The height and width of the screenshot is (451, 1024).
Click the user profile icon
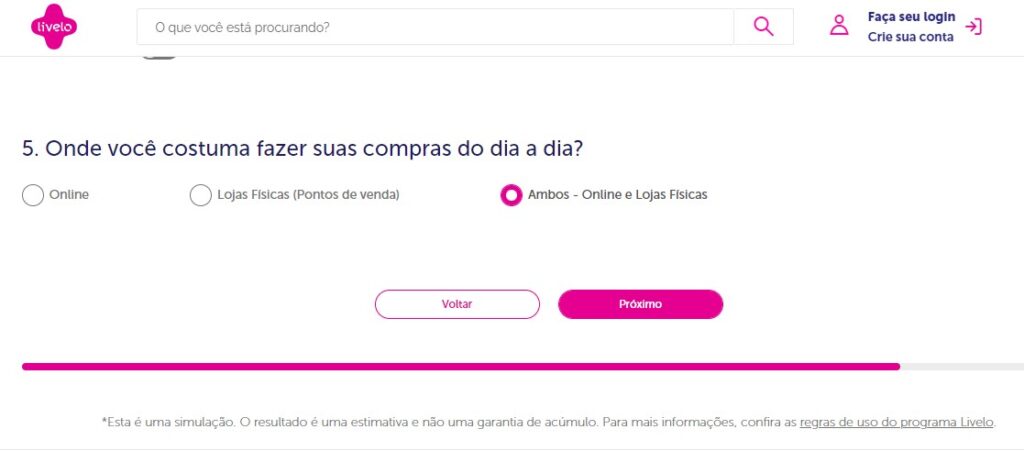(839, 27)
